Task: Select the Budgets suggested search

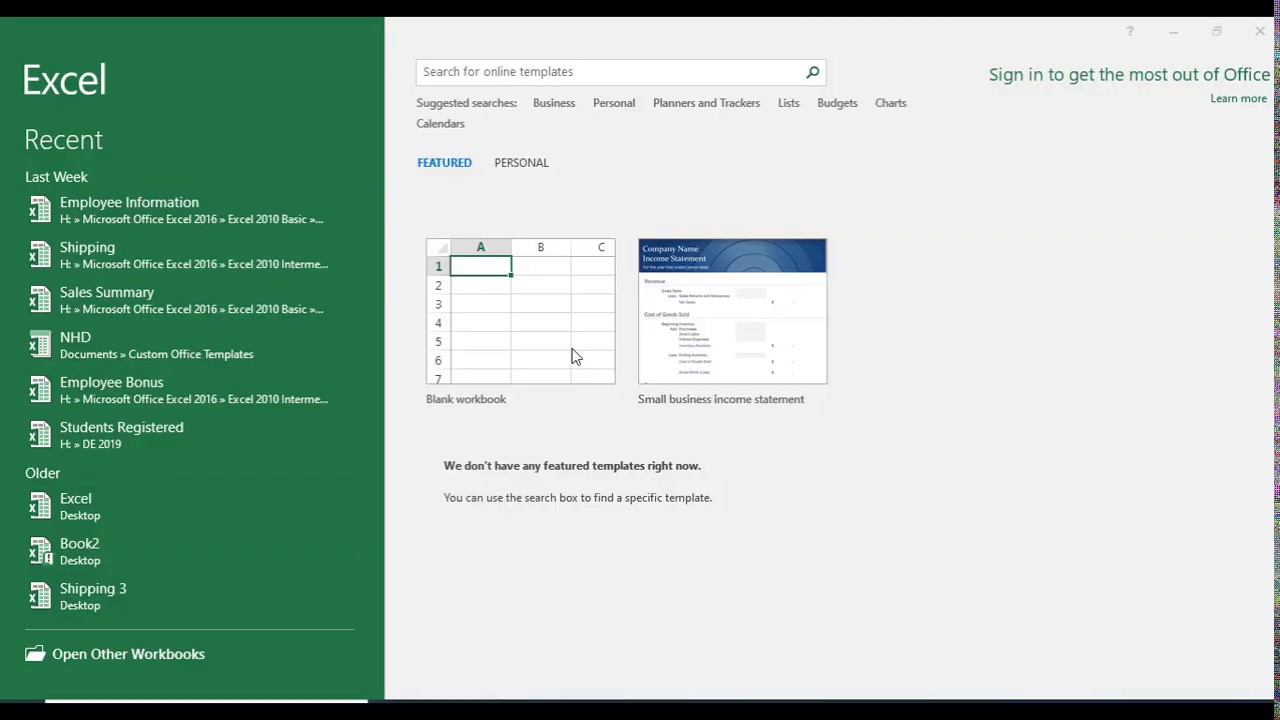Action: pos(837,103)
